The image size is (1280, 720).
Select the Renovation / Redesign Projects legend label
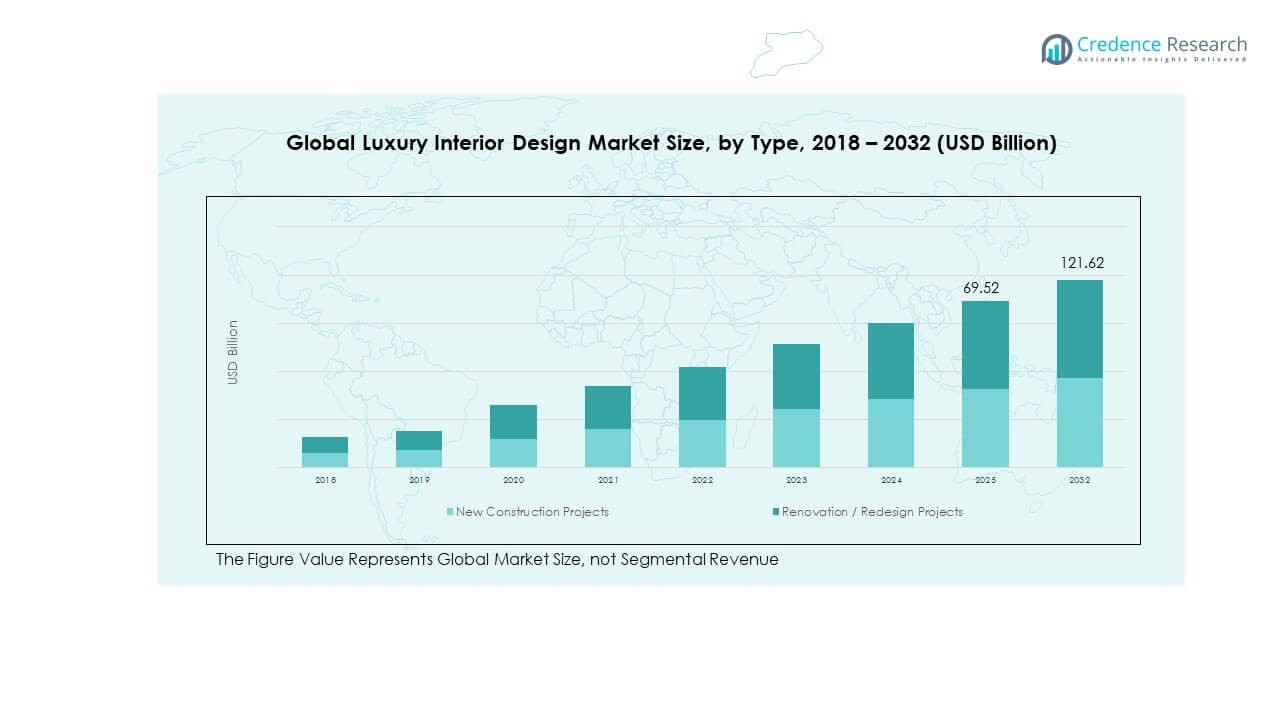click(x=872, y=512)
